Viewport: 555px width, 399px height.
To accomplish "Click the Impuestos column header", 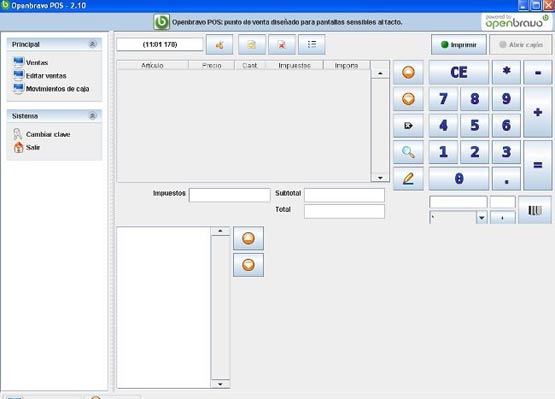I will 294,65.
